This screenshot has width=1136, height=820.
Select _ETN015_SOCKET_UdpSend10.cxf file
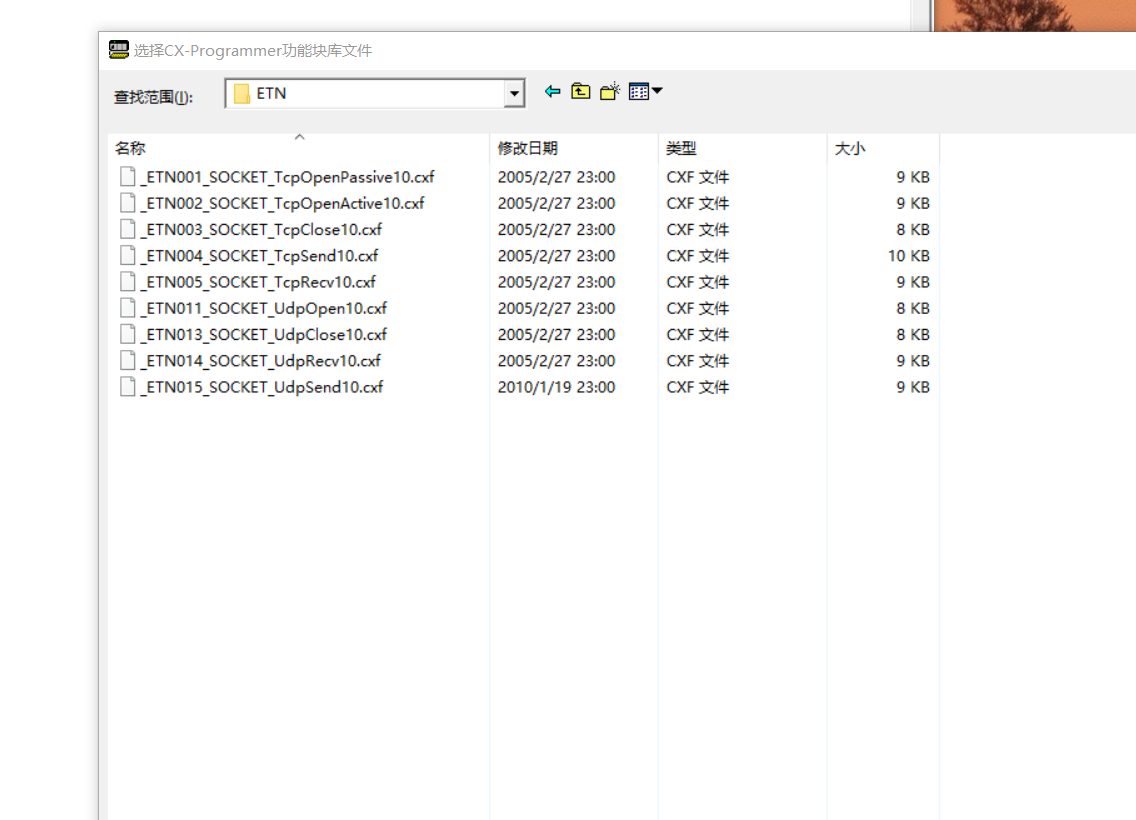[x=261, y=387]
